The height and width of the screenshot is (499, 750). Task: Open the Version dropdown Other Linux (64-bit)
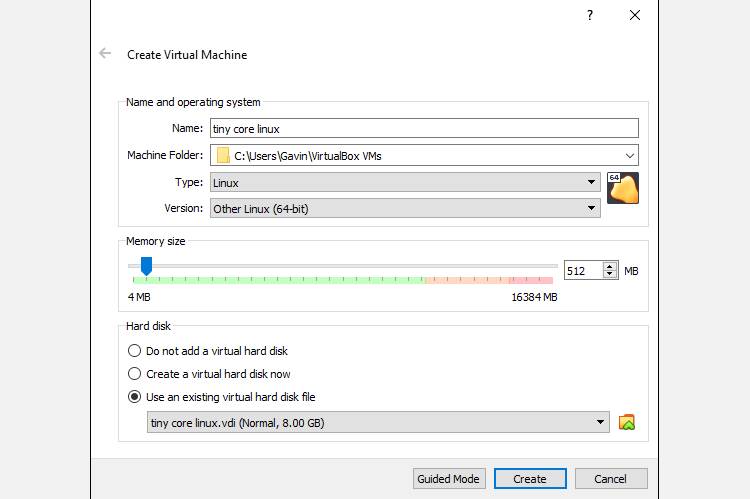tap(405, 209)
